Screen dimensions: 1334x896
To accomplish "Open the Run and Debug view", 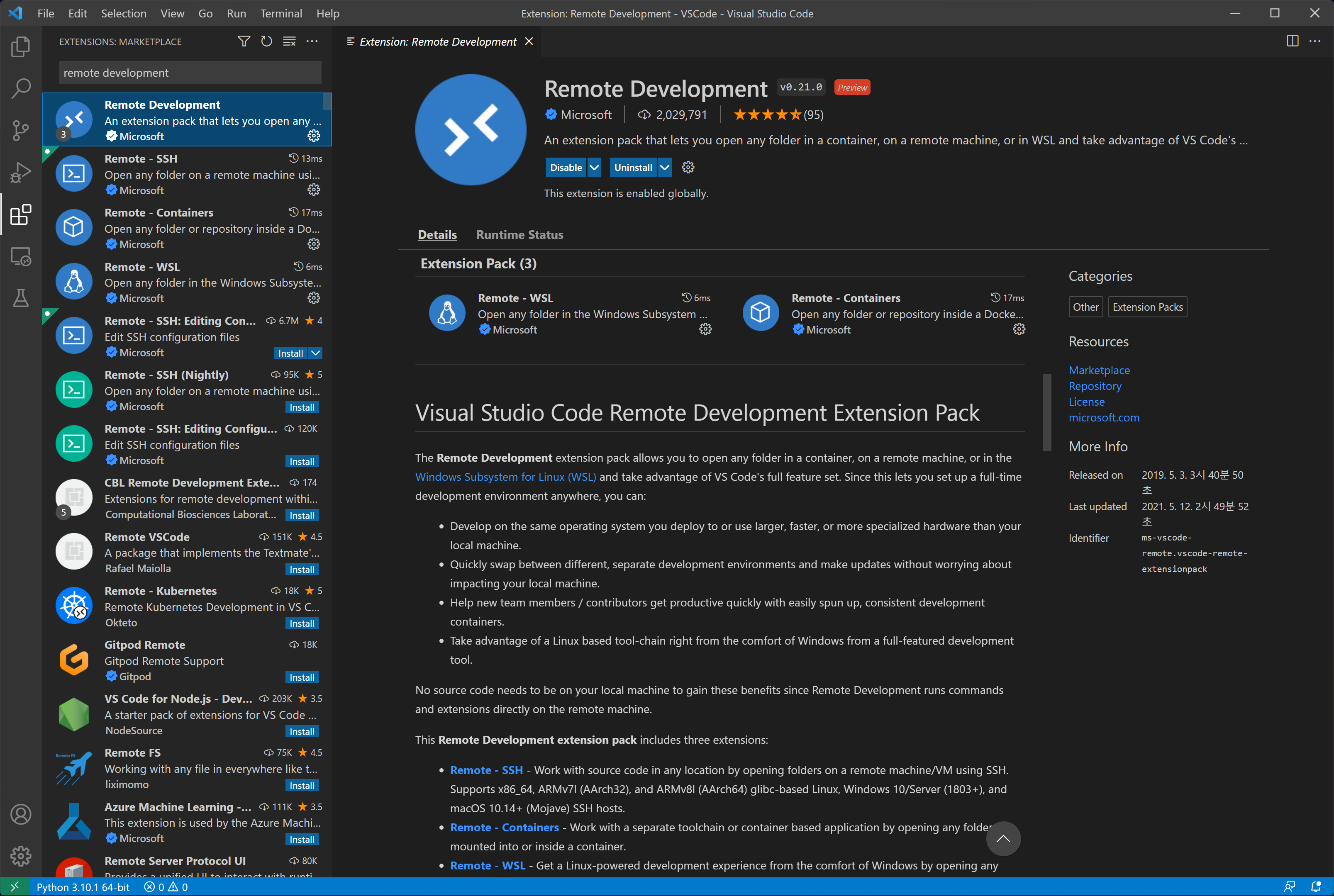I will [x=21, y=173].
